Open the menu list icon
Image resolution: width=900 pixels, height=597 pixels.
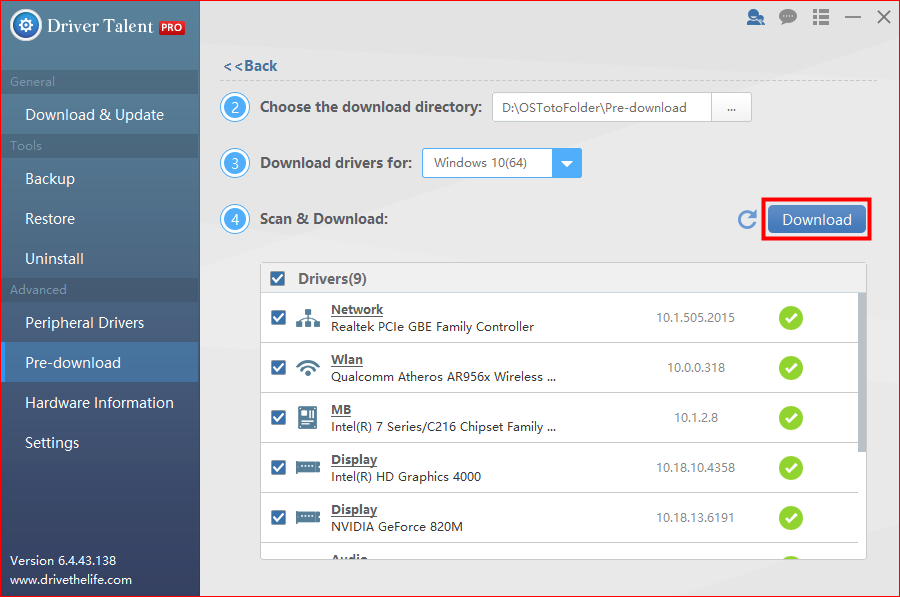(821, 17)
